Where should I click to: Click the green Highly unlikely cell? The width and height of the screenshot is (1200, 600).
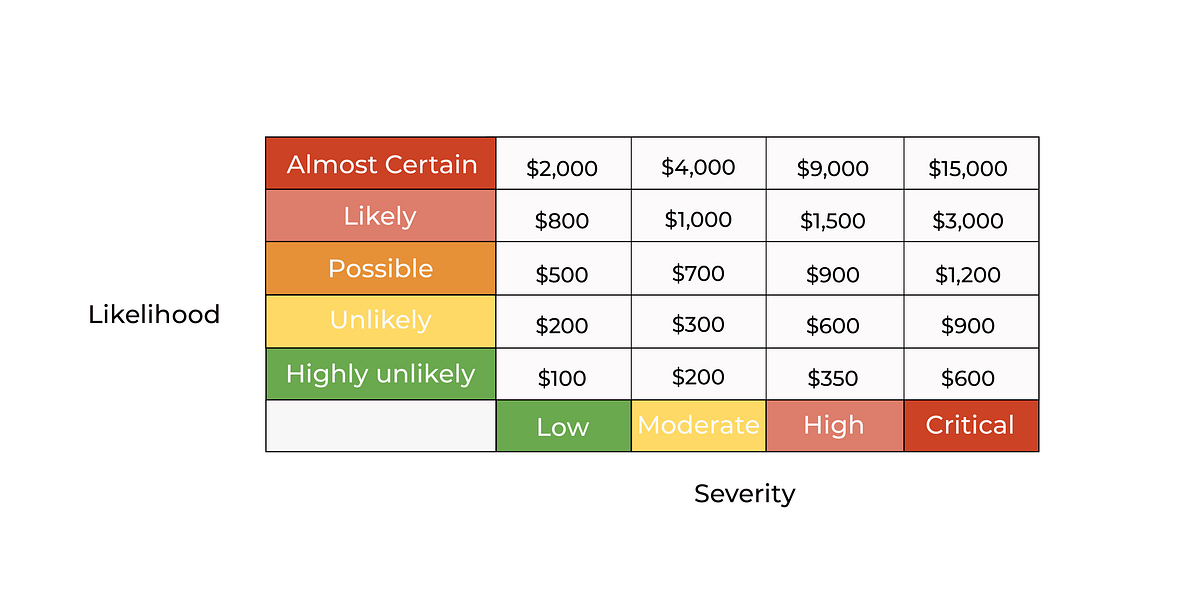click(x=381, y=374)
